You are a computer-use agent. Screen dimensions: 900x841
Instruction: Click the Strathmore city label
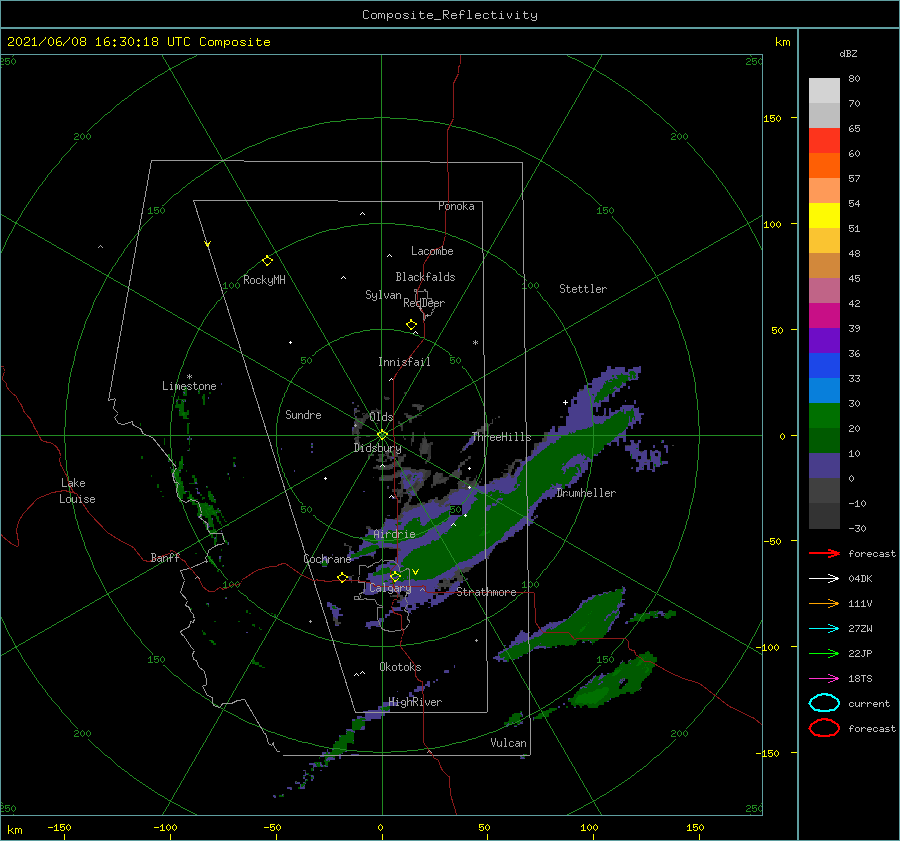(x=486, y=592)
